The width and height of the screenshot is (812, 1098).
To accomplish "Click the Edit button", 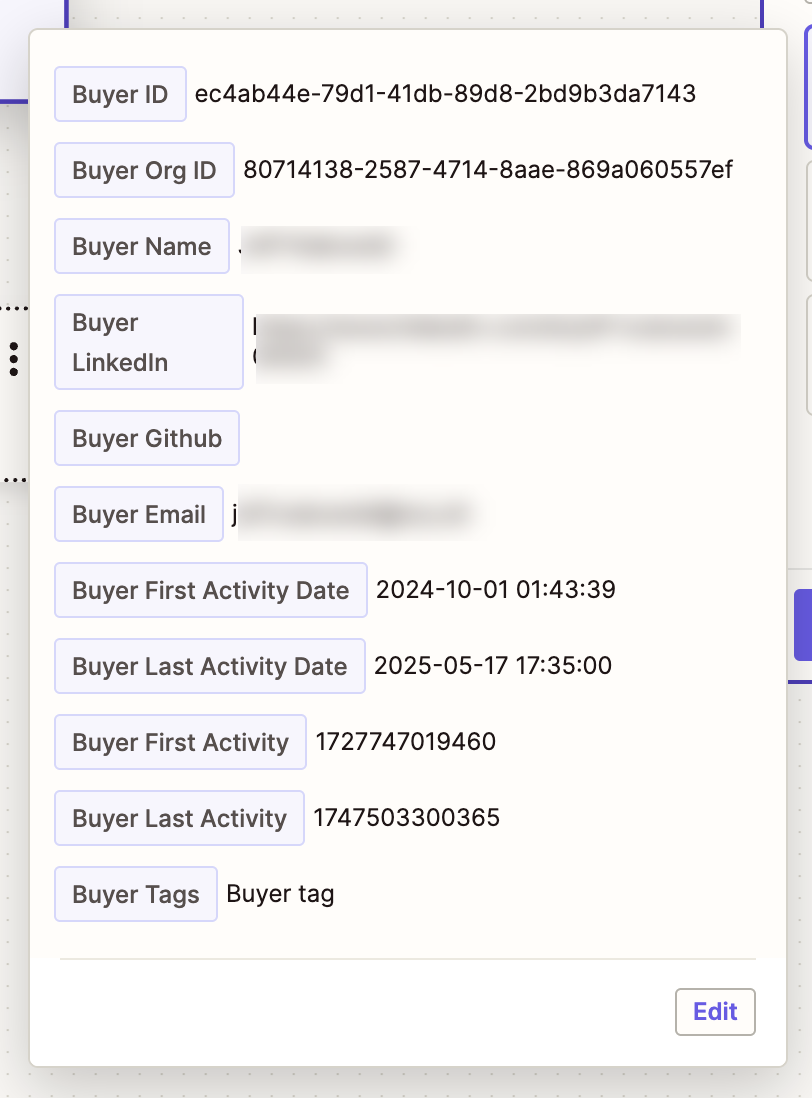I will pos(715,1012).
